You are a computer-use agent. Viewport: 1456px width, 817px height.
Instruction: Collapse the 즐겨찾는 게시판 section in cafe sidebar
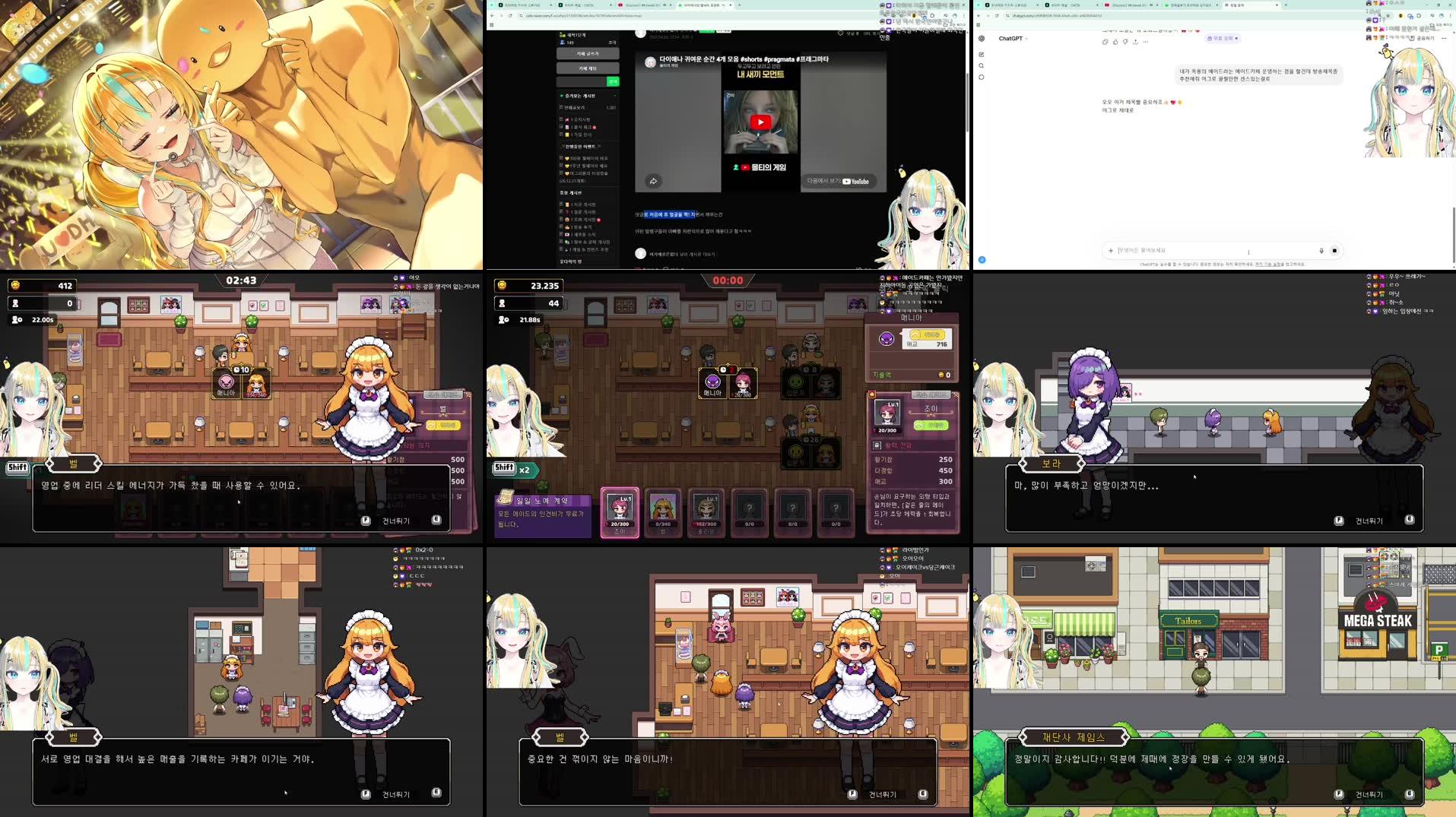tap(614, 96)
